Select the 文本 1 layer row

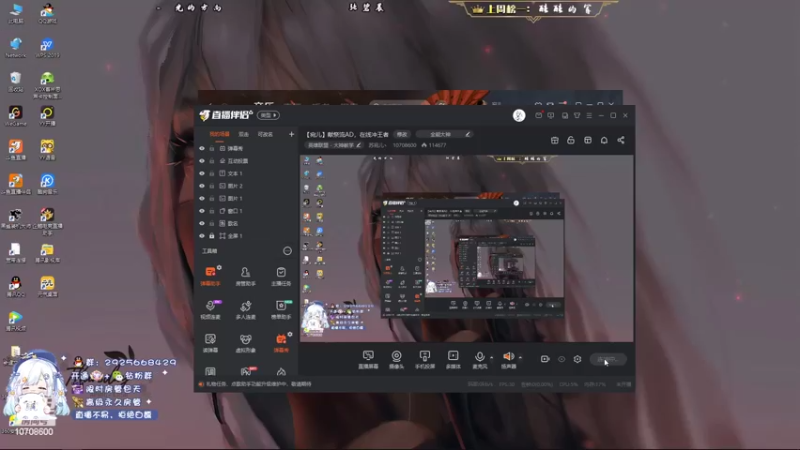246,173
